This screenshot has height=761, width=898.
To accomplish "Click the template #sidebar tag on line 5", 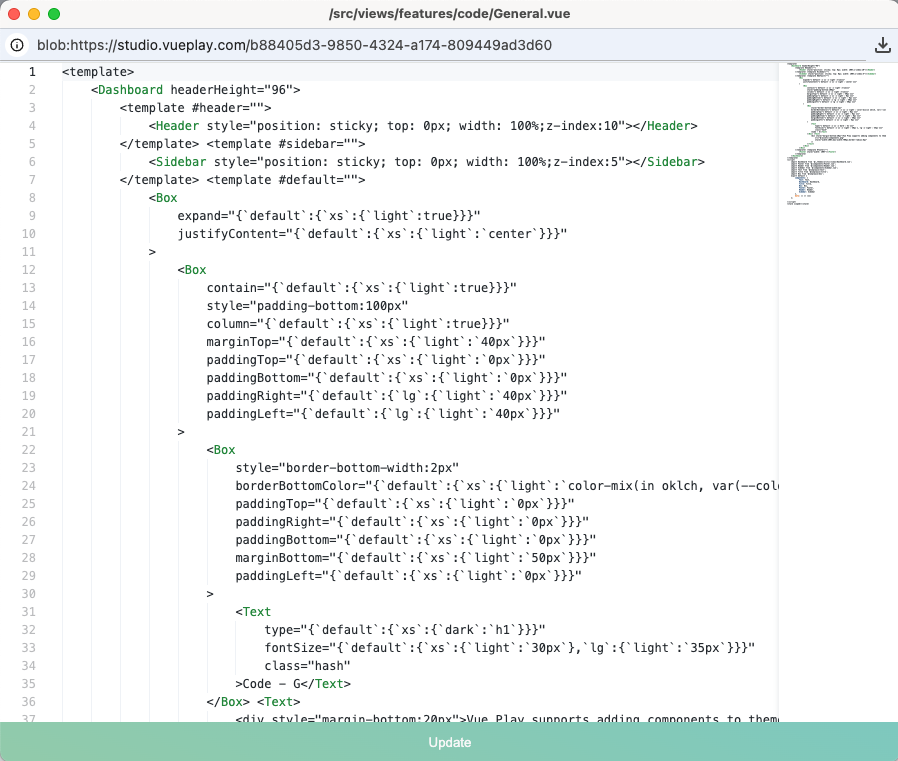I will click(x=286, y=144).
